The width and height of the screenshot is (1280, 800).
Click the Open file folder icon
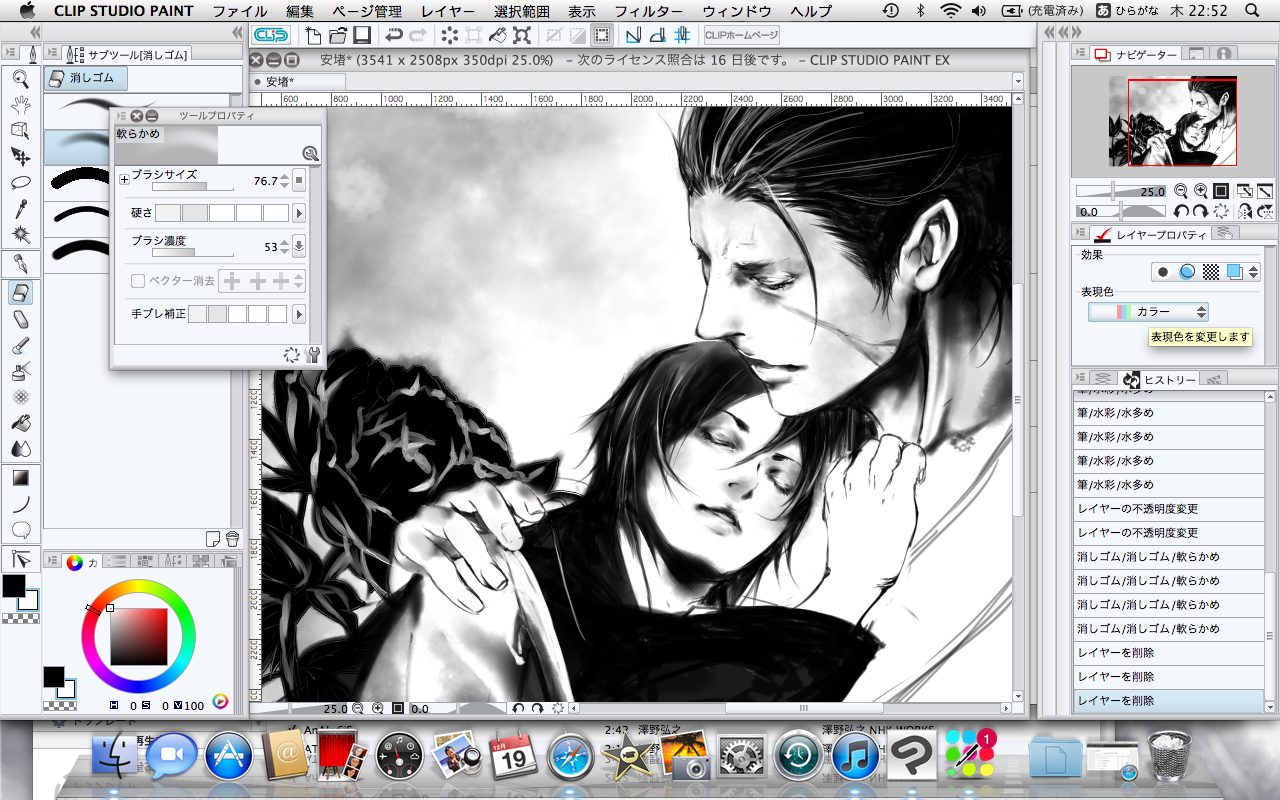338,36
